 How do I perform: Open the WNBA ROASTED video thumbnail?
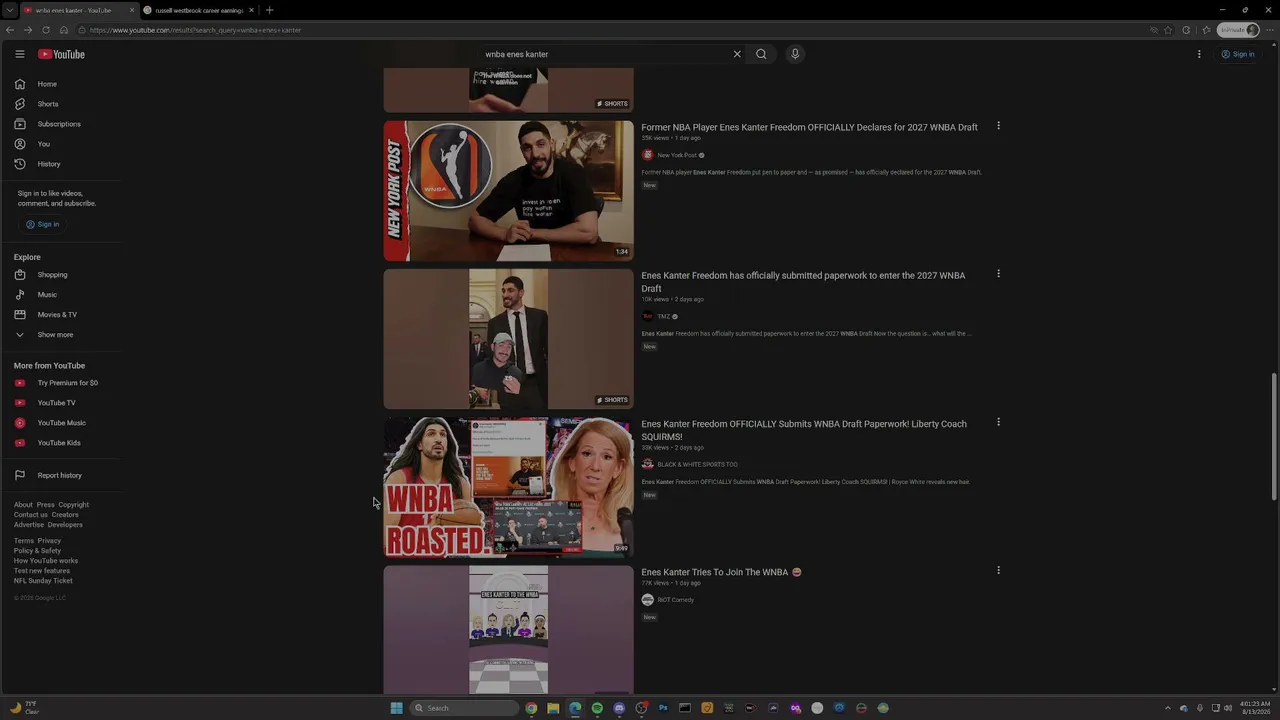508,487
